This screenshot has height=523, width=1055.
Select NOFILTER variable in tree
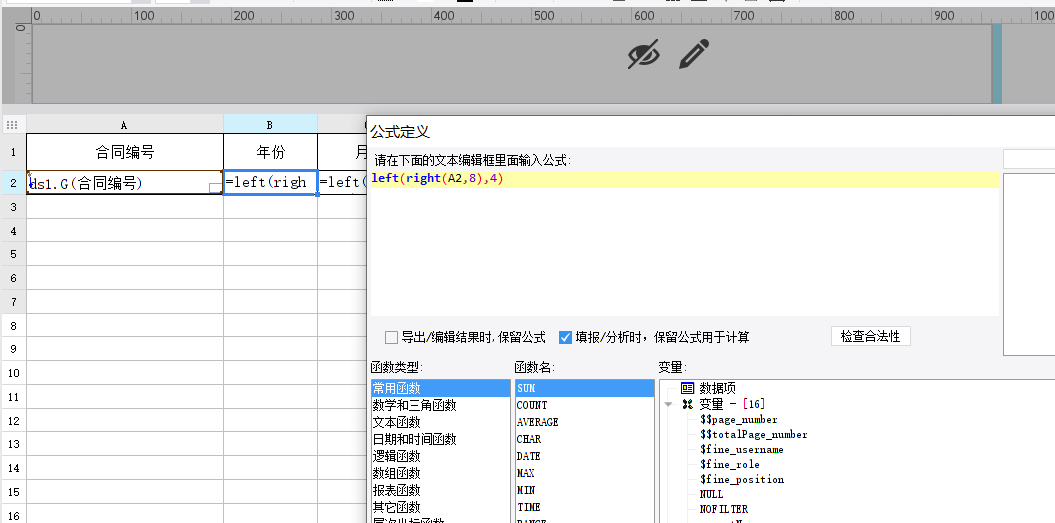723,509
